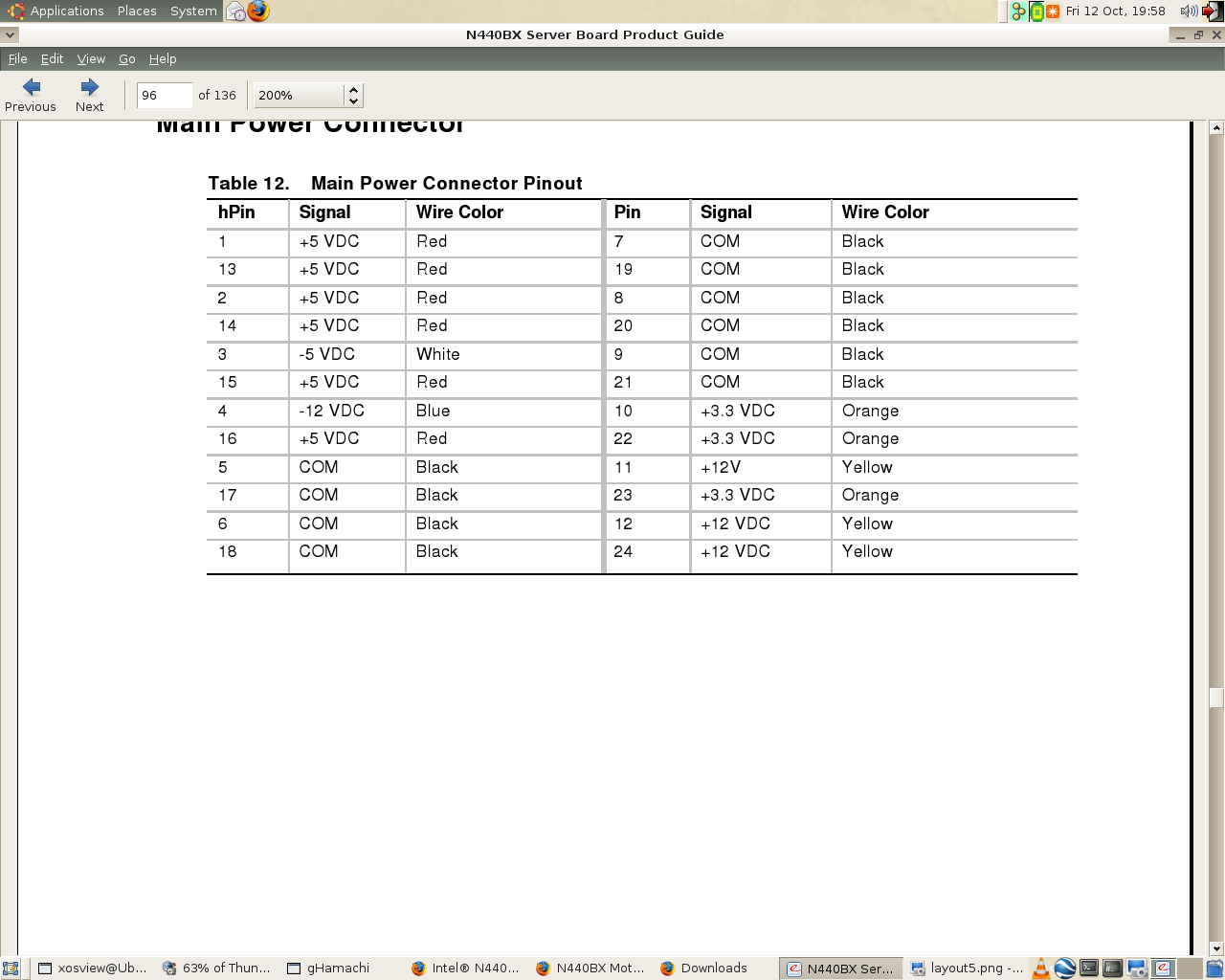Go to the previous page with the Previous arrow

[x=31, y=95]
